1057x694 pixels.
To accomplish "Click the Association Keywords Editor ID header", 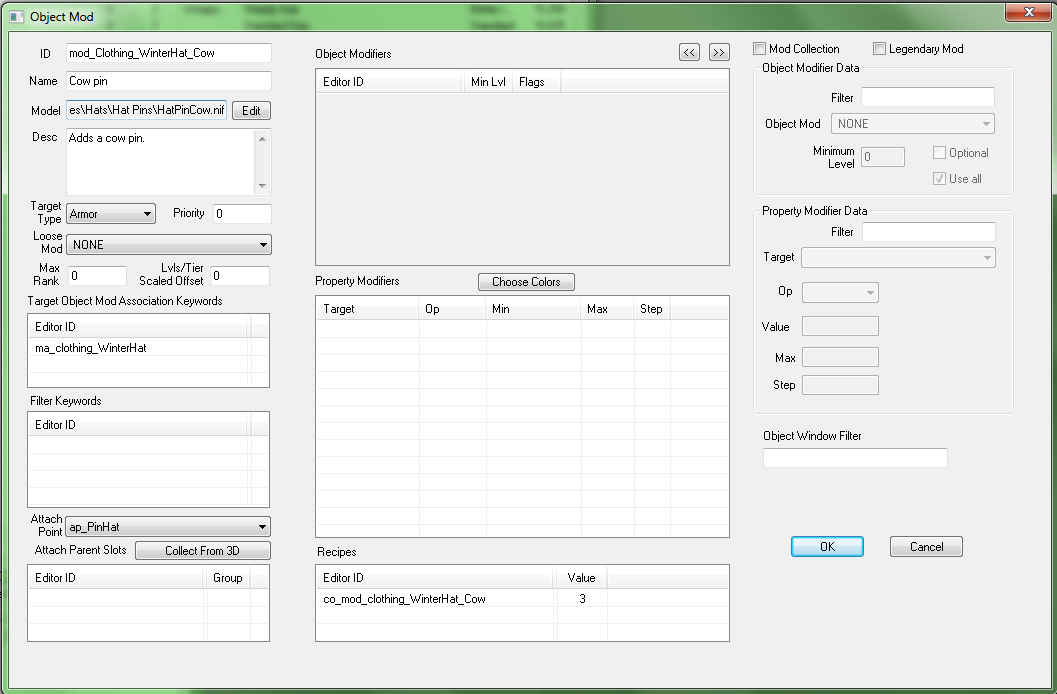I will [139, 326].
